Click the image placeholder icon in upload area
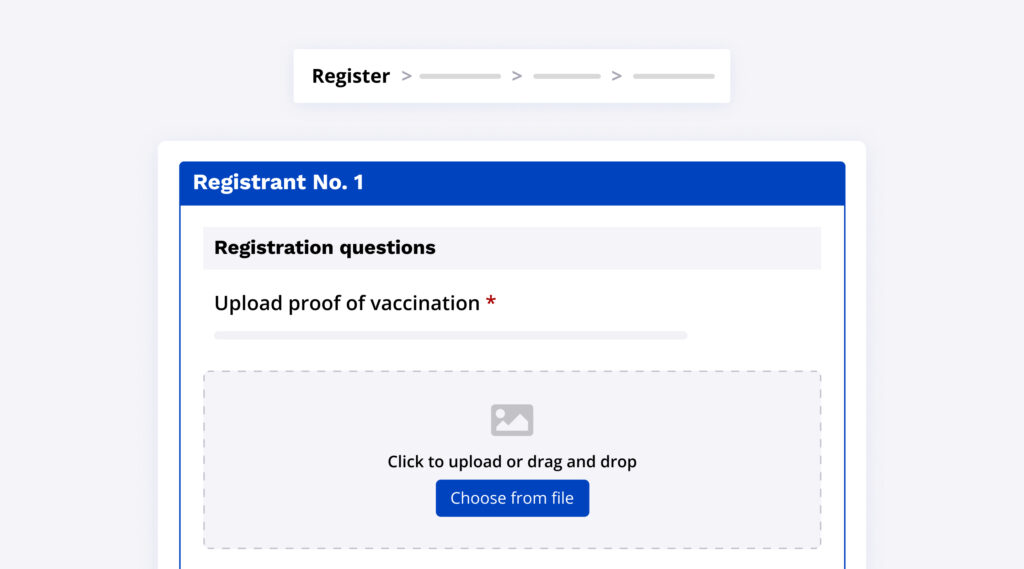1024x569 pixels. point(512,420)
